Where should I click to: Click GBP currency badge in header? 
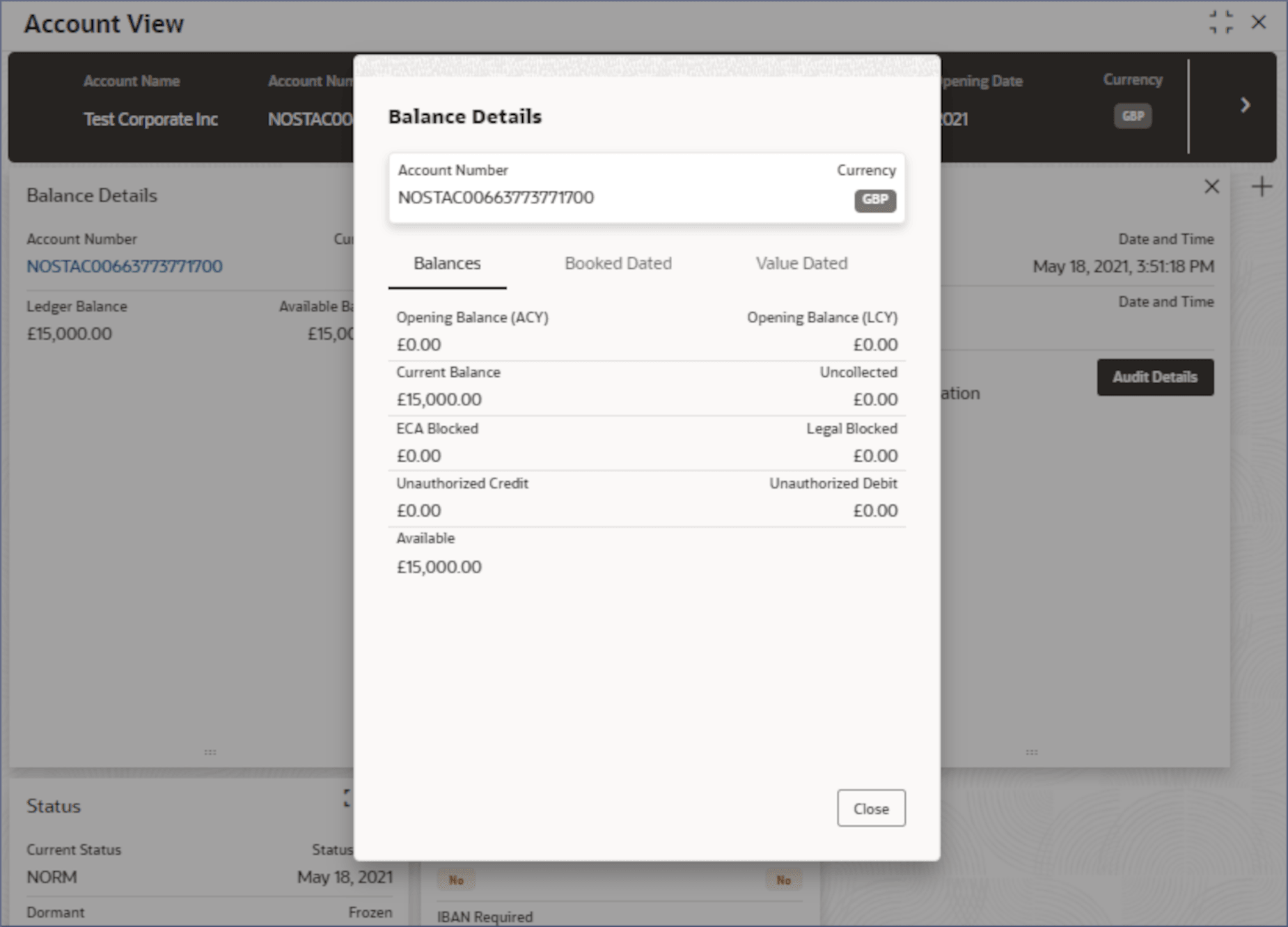tap(1133, 116)
